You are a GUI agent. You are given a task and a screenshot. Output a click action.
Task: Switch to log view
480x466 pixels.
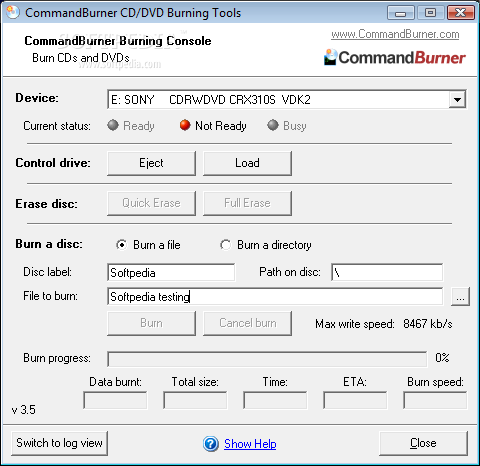59,443
